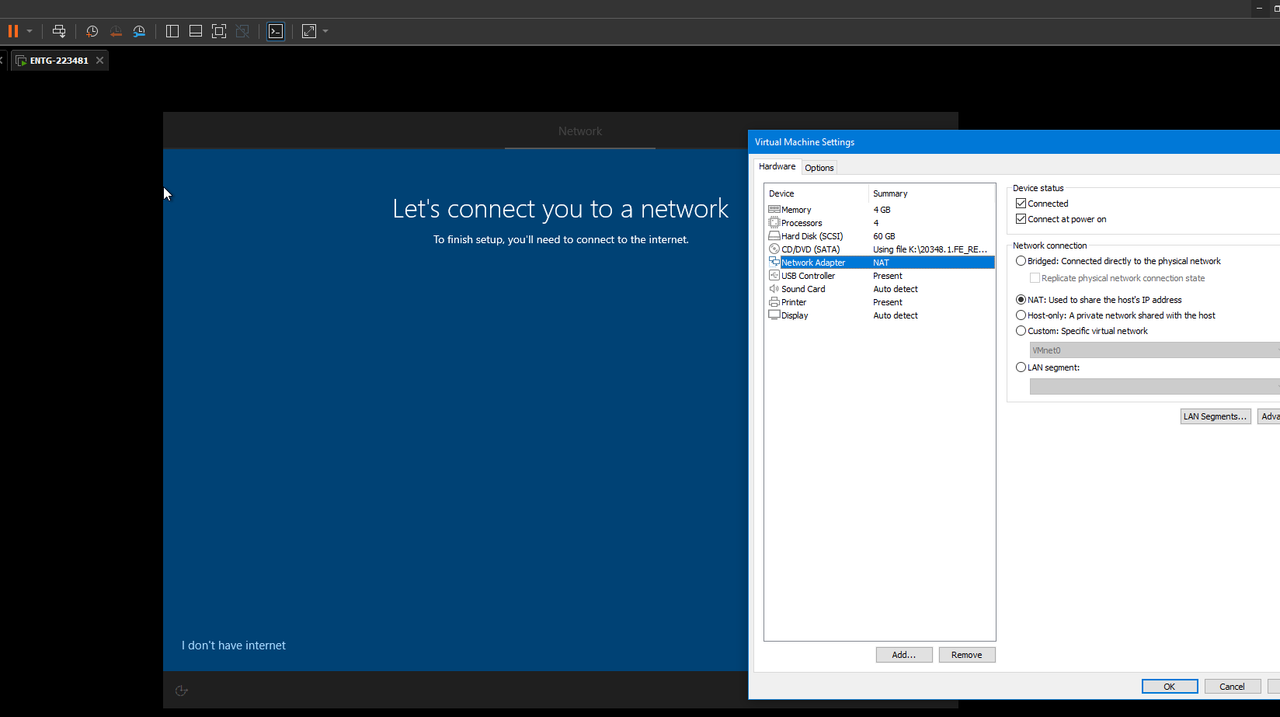This screenshot has width=1280, height=717.
Task: Confirm settings with the OK button
Action: 1170,686
